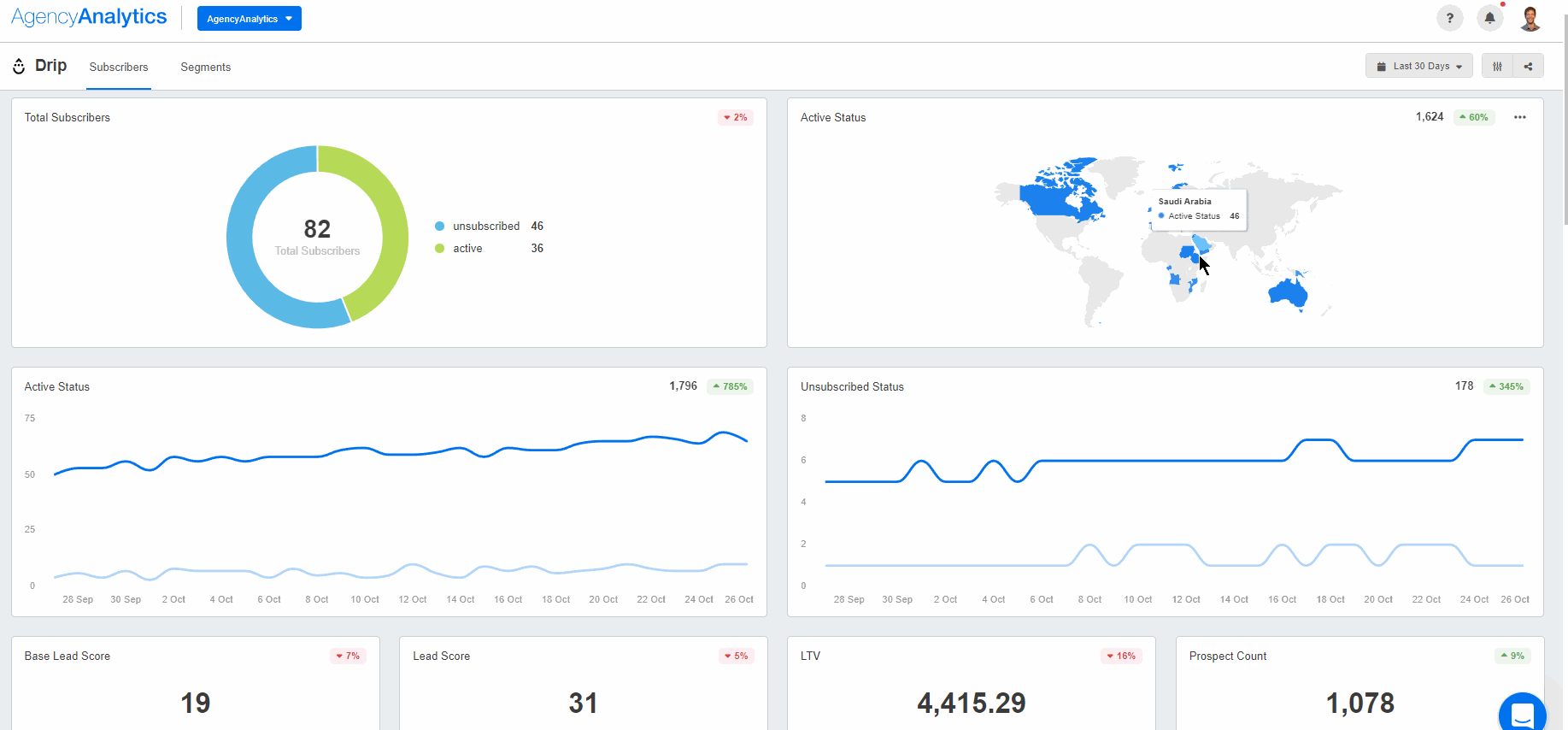Open the user profile avatar

[1530, 18]
